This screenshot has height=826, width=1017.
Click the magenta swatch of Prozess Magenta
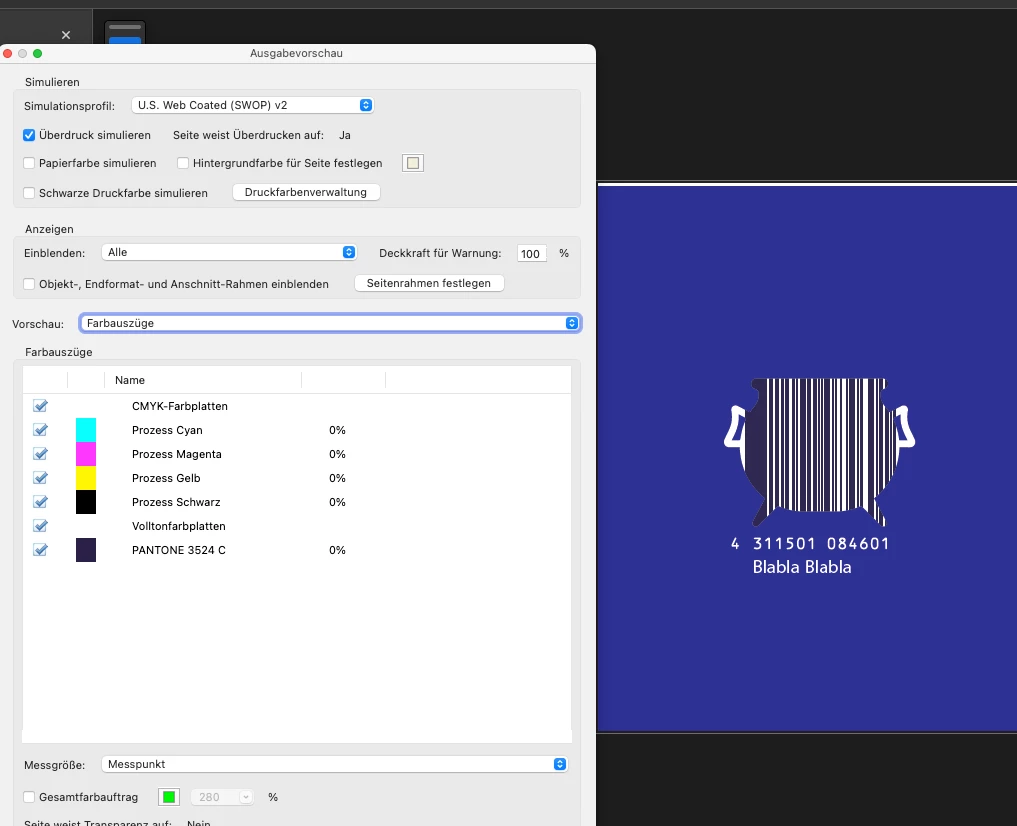point(86,454)
